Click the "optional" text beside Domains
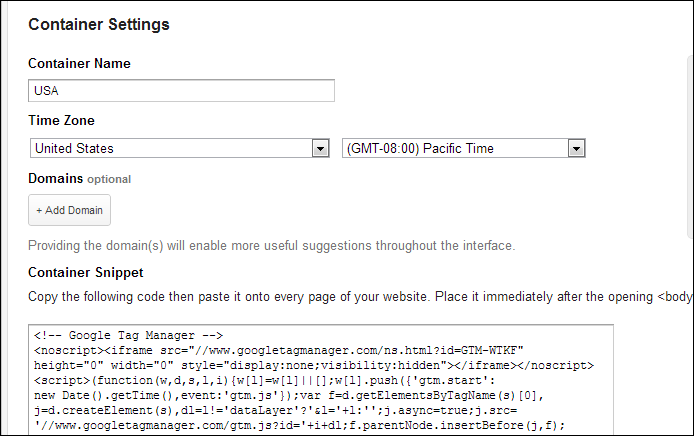The height and width of the screenshot is (436, 694). 109,180
